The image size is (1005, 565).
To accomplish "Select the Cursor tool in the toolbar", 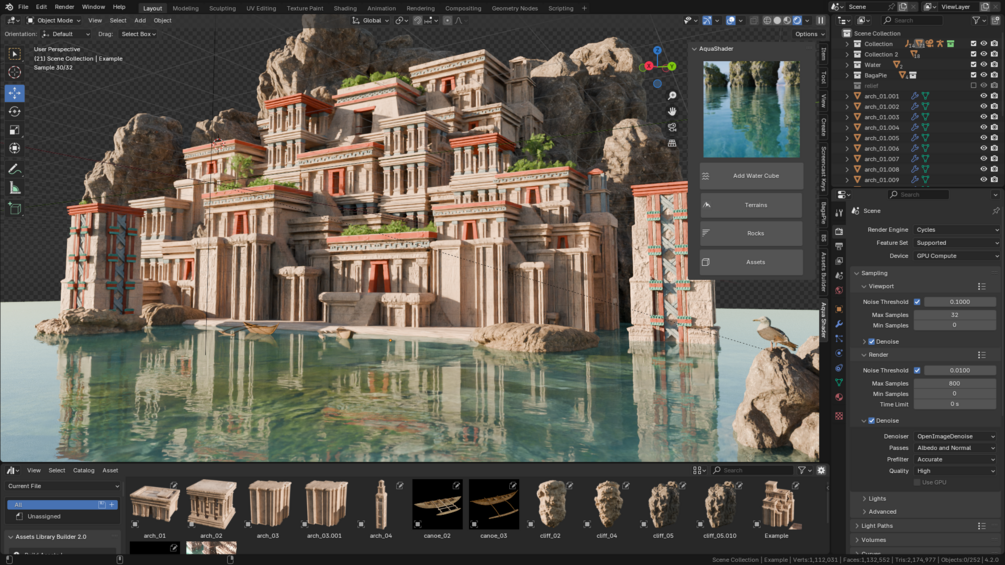I will 14,72.
